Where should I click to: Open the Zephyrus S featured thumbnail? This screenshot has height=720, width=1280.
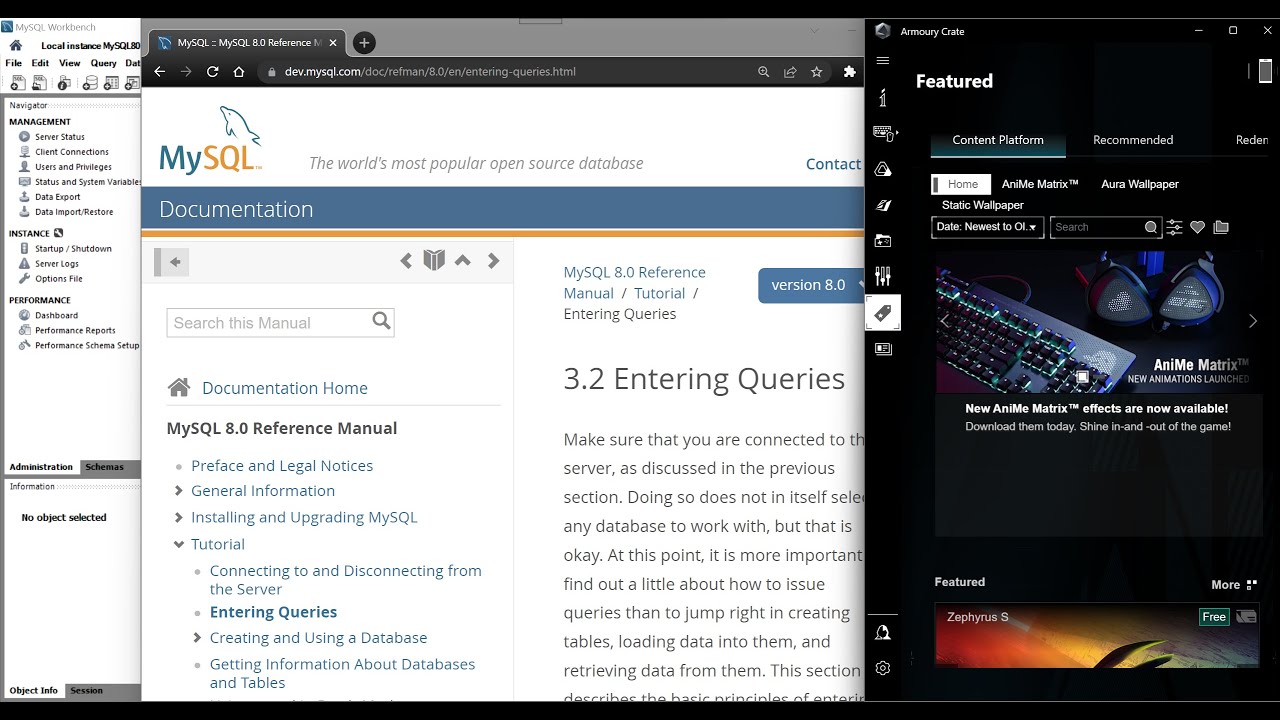click(1096, 635)
